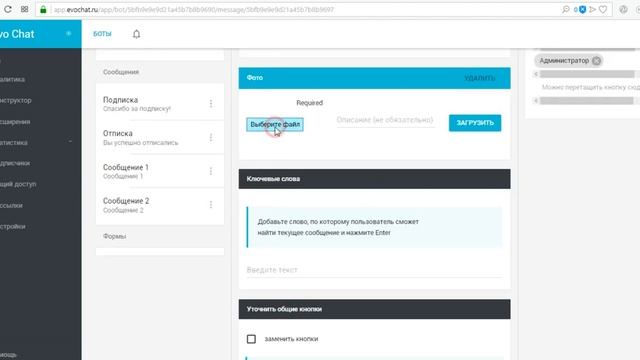
Task: Click the Evo Chat logo
Action: pyautogui.click(x=17, y=34)
